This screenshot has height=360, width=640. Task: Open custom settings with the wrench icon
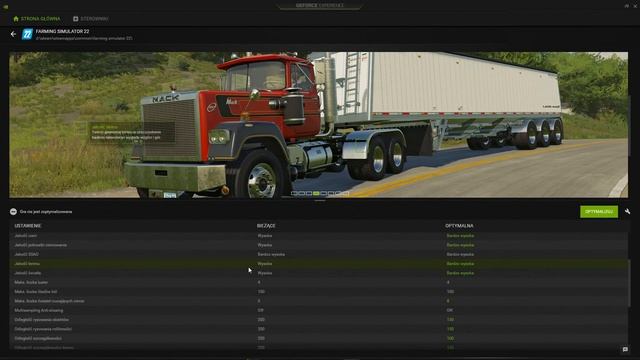pos(627,211)
